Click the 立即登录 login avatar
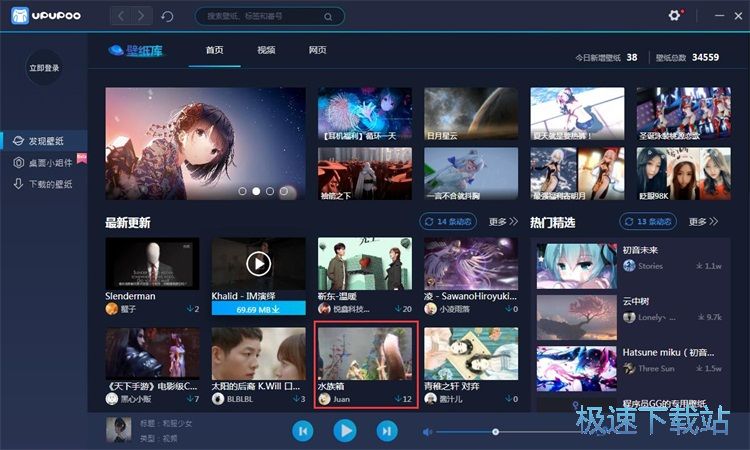750x450 pixels. click(x=44, y=68)
